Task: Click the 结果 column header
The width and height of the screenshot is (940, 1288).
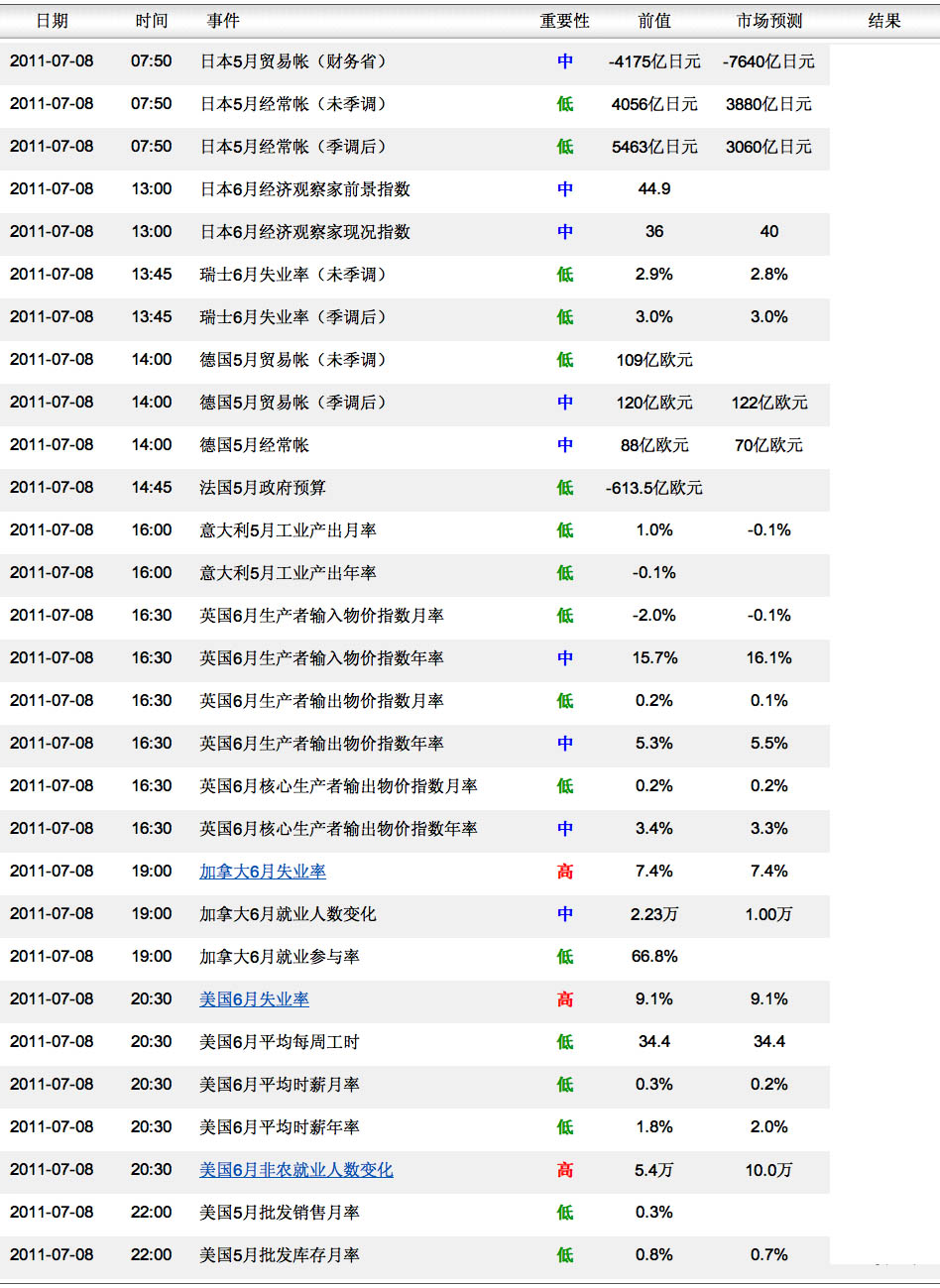Action: [884, 21]
